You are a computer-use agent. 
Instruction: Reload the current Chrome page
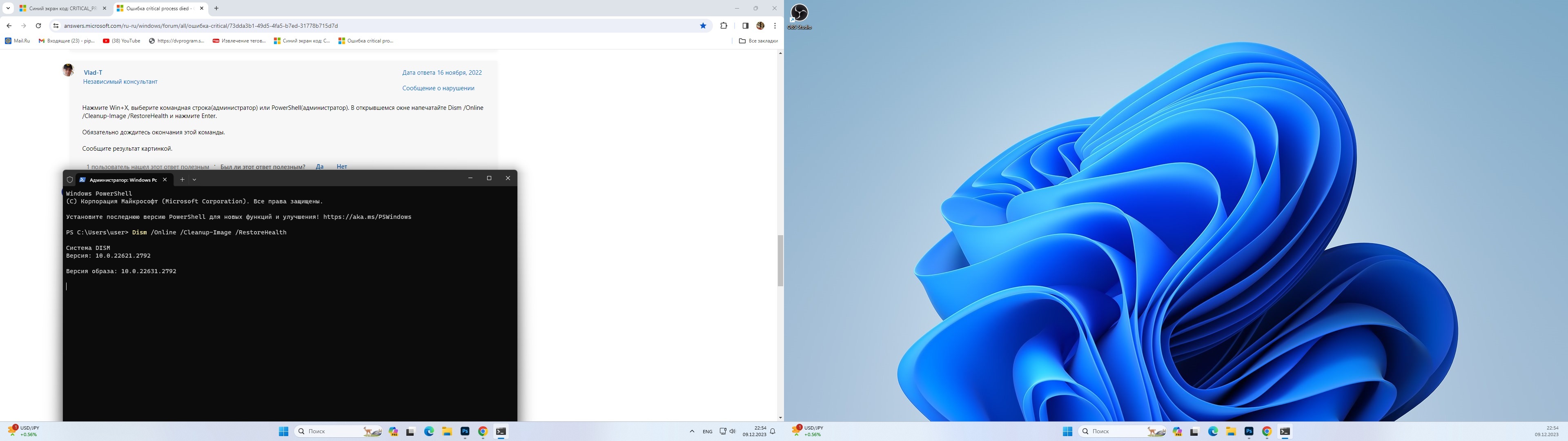click(x=38, y=26)
